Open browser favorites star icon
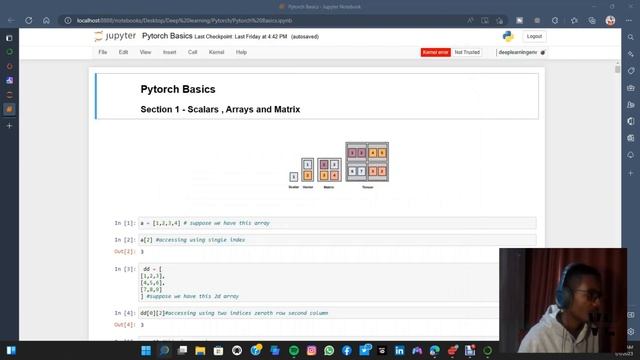 tap(574, 20)
